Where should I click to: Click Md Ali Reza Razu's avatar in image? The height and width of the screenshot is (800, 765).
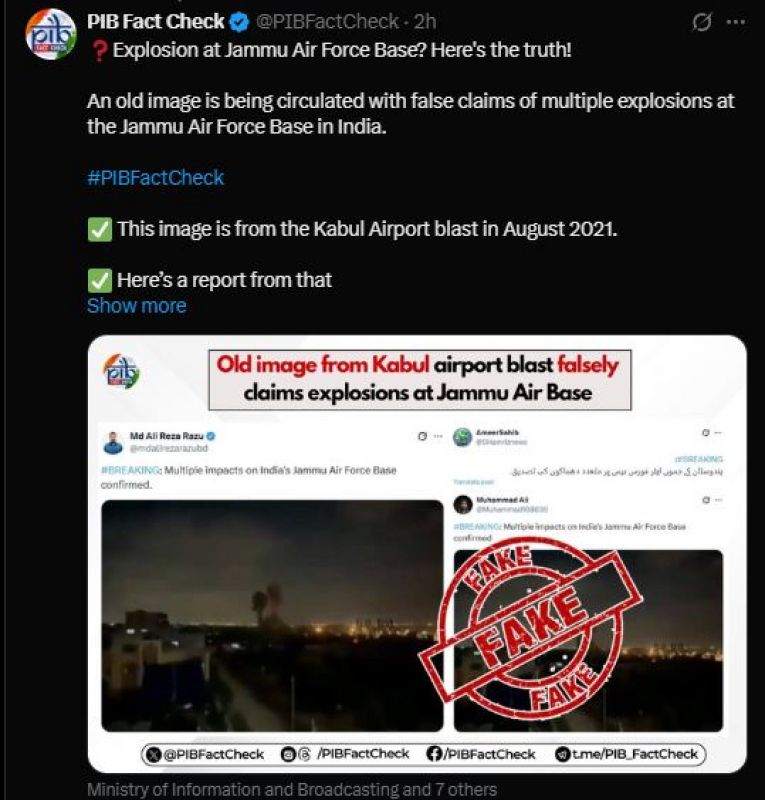(113, 442)
